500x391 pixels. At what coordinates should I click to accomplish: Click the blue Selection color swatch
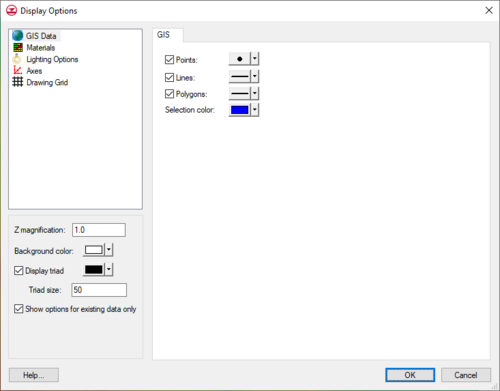click(240, 109)
